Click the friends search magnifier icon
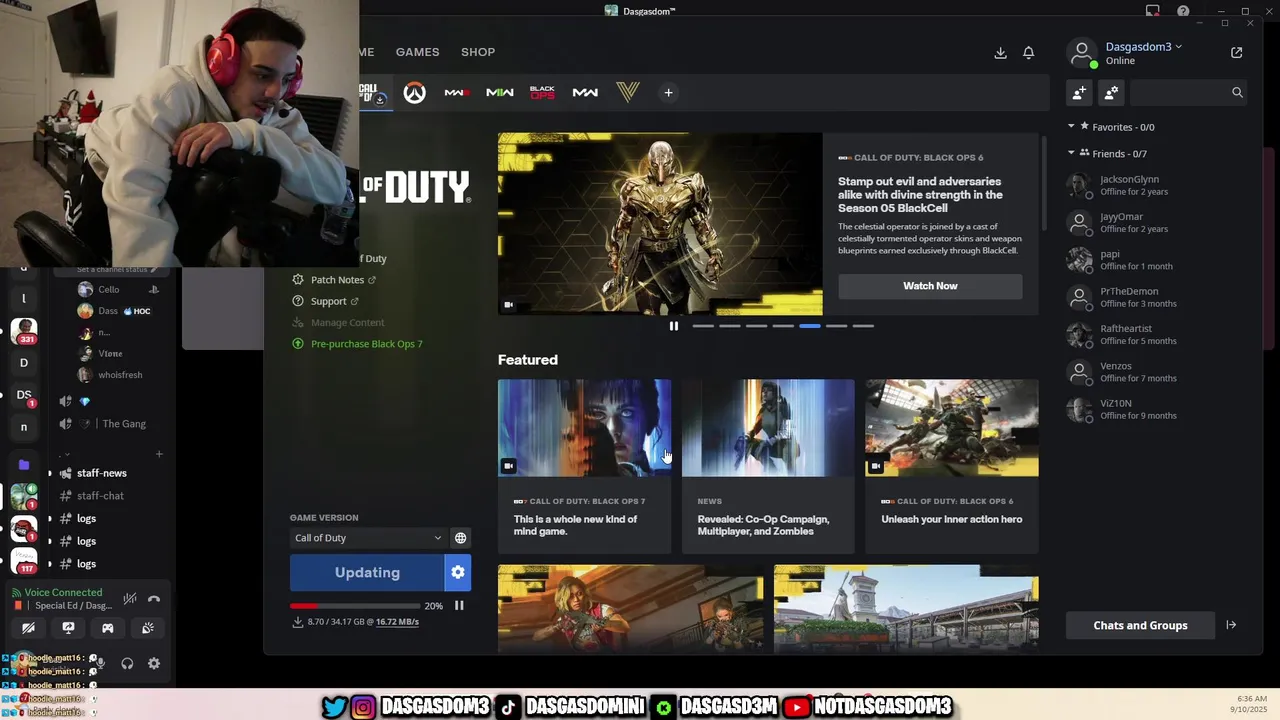This screenshot has width=1280, height=720. click(x=1237, y=93)
